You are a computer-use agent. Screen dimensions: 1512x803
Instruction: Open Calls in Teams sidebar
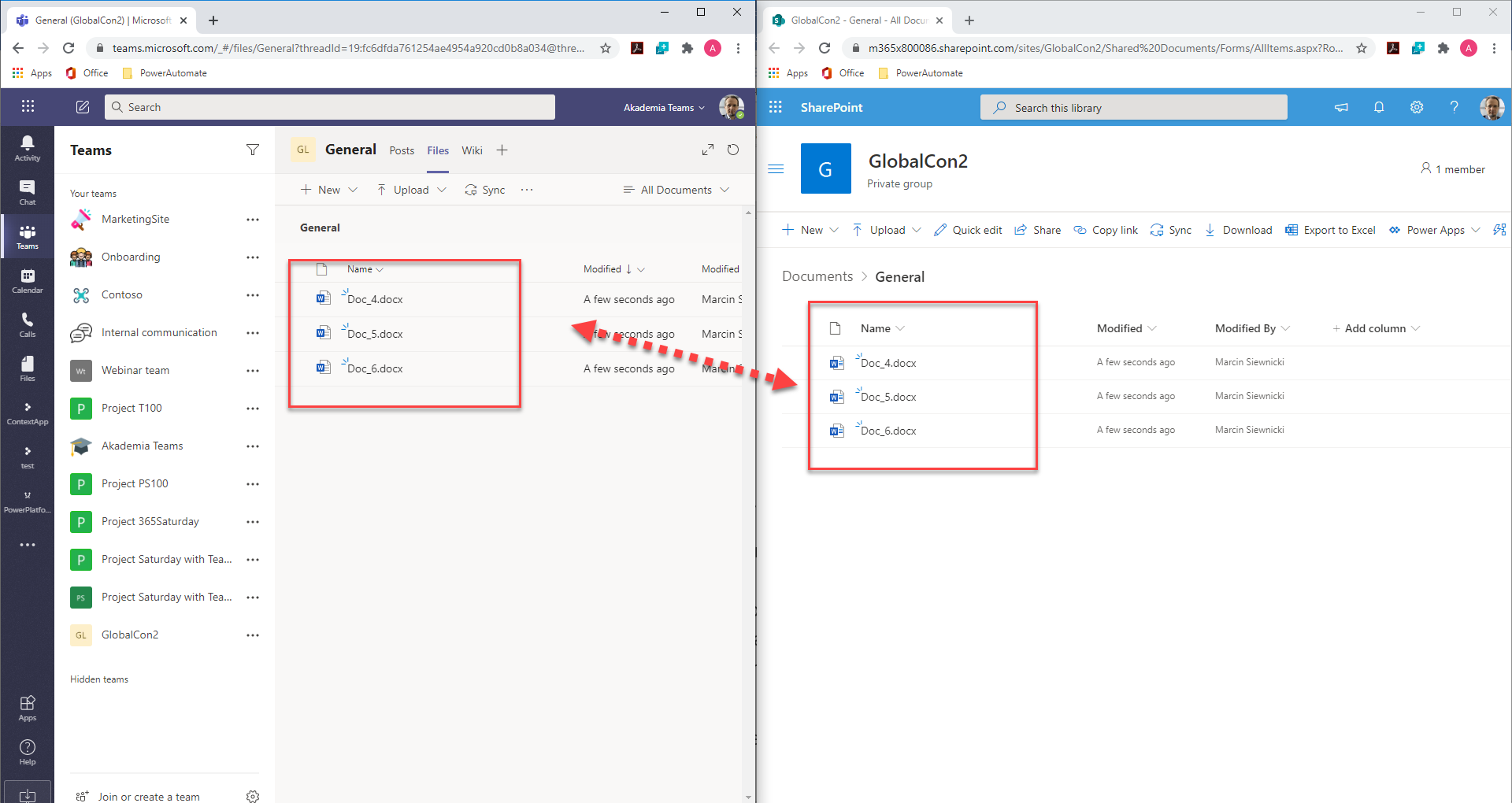(28, 324)
